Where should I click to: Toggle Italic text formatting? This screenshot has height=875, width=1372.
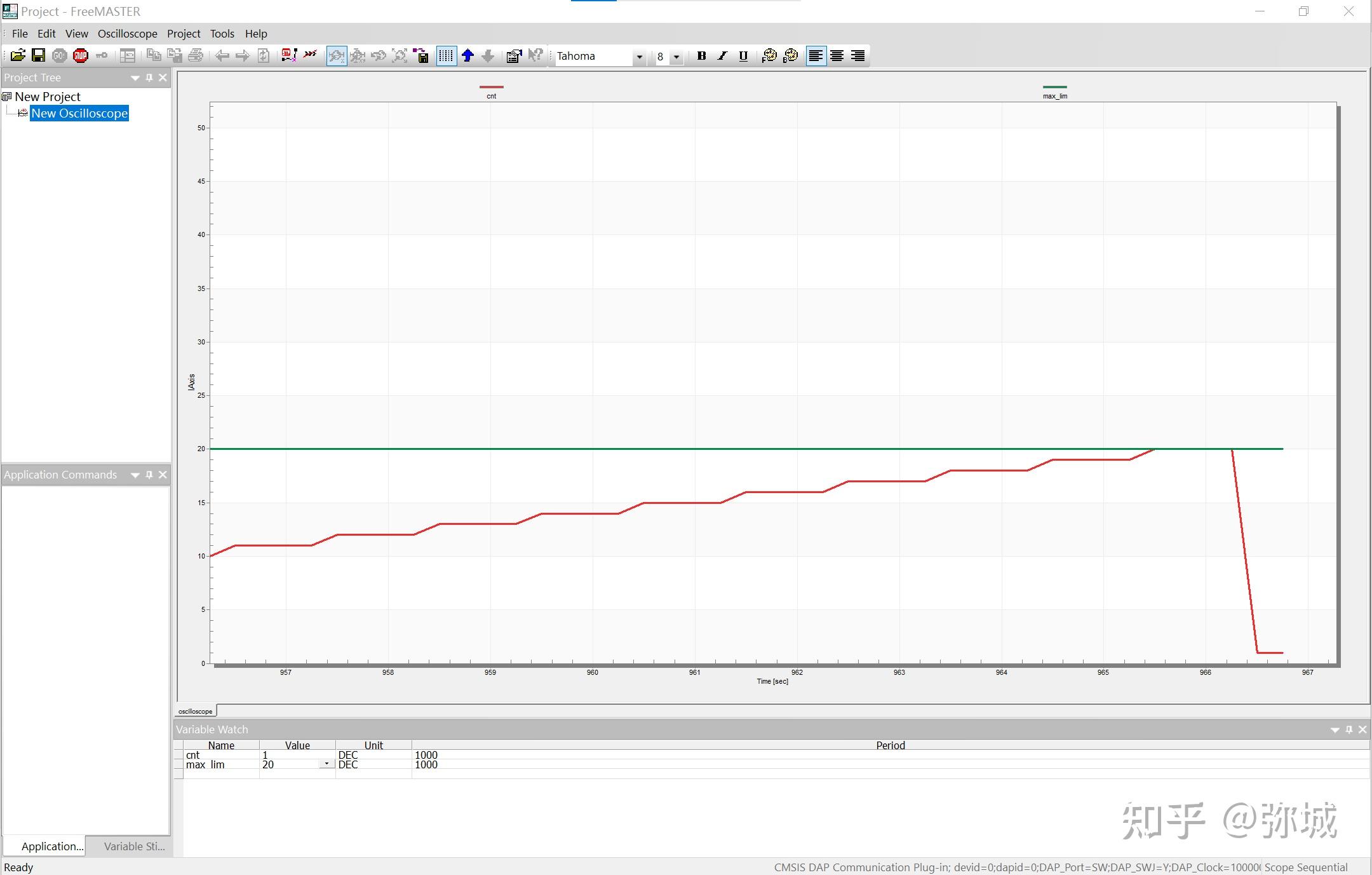point(722,56)
